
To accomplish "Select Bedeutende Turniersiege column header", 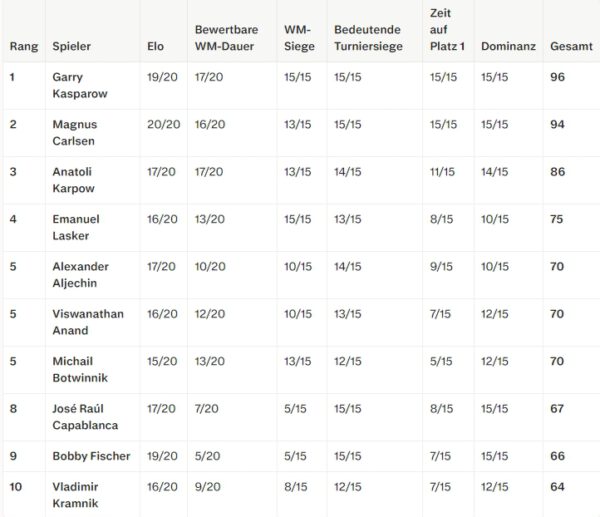I will tap(368, 38).
